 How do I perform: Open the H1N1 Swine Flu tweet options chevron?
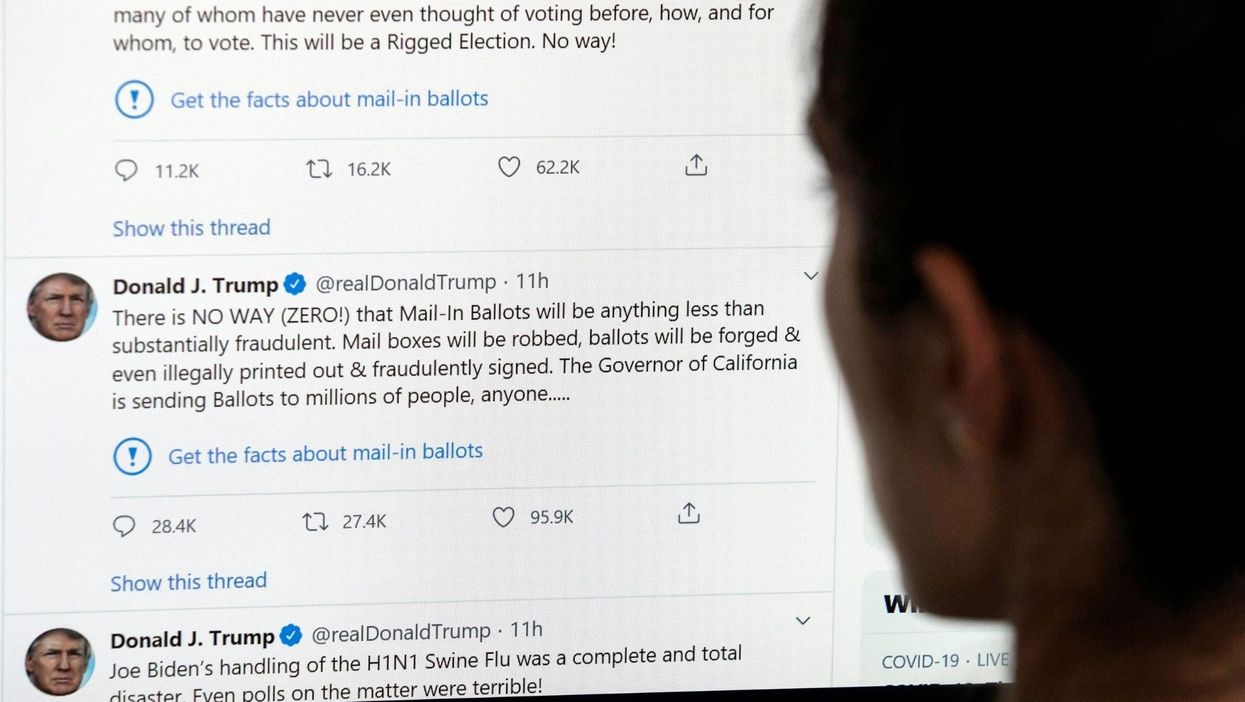(x=802, y=621)
